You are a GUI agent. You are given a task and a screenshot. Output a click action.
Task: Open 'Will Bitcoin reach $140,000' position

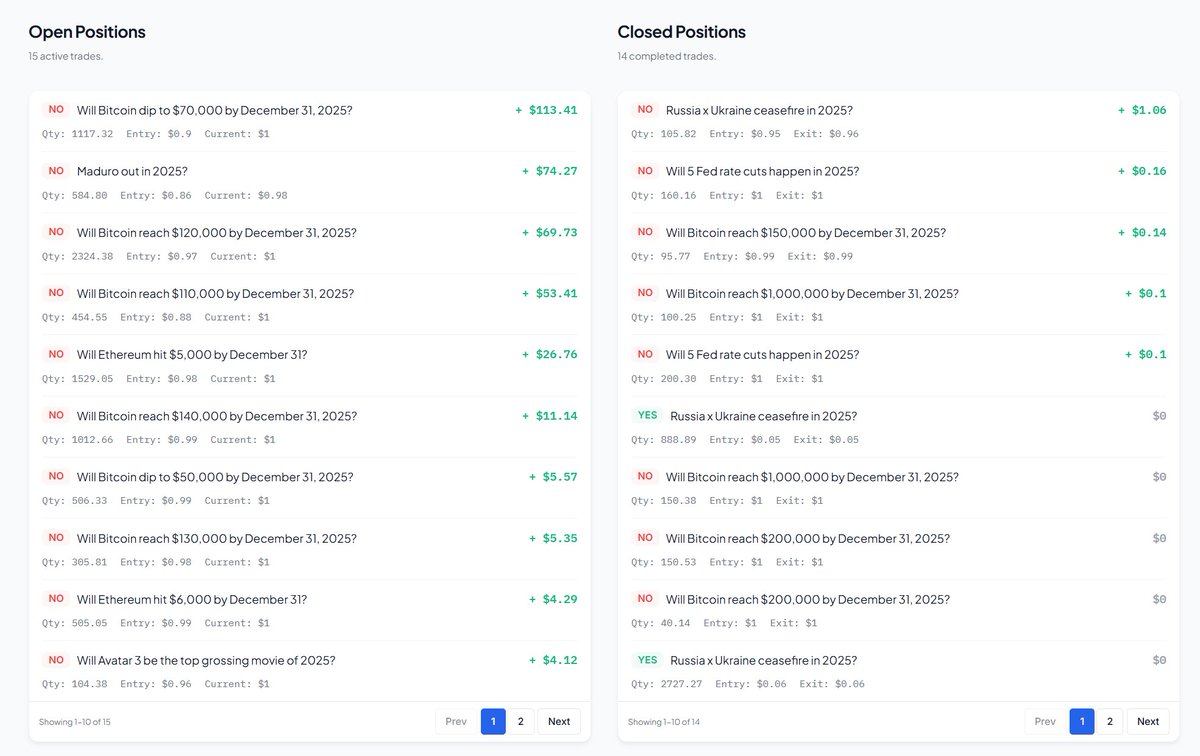pyautogui.click(x=217, y=415)
